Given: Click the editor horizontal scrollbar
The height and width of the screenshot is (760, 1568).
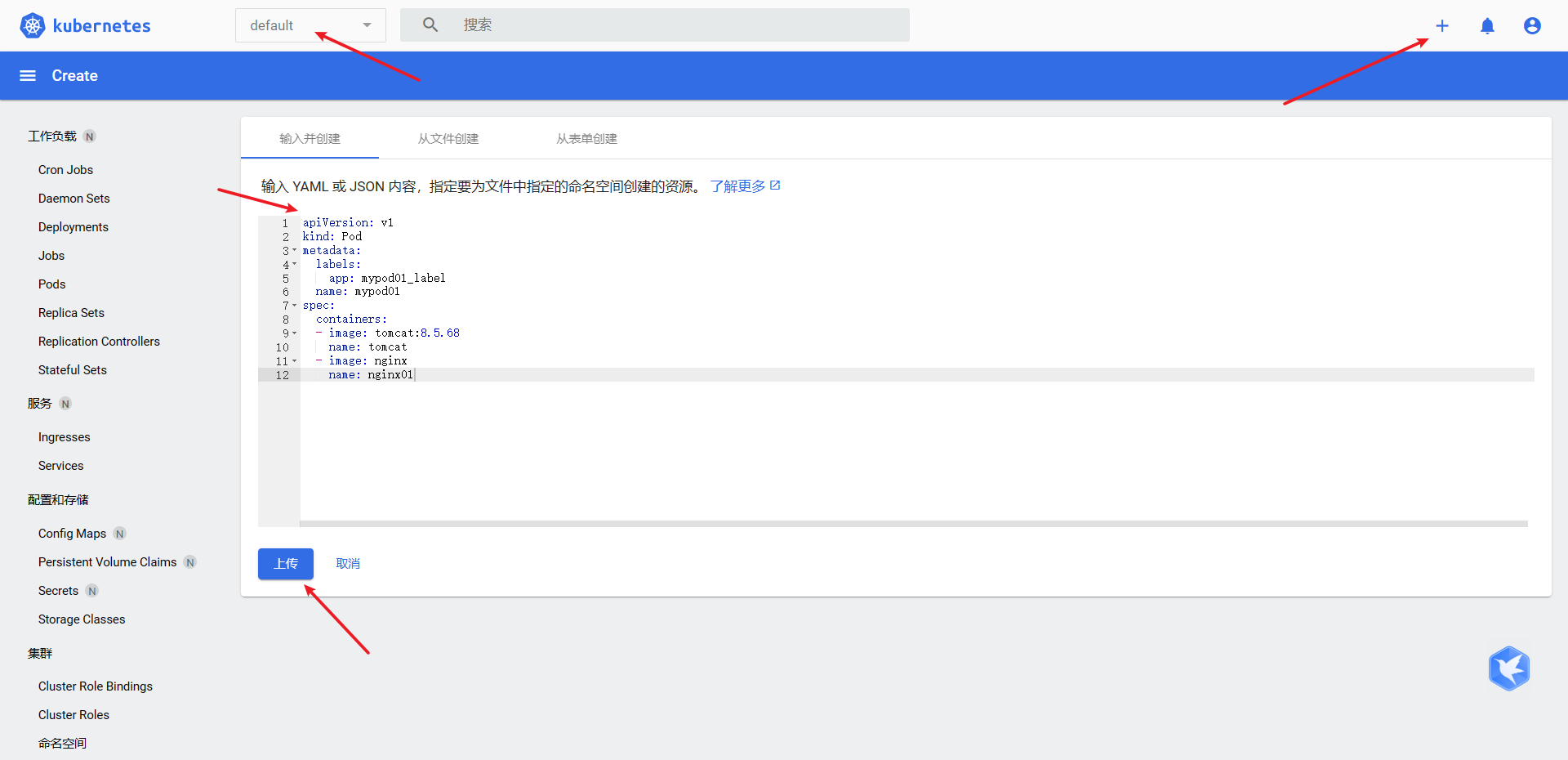Looking at the screenshot, I should tap(913, 524).
